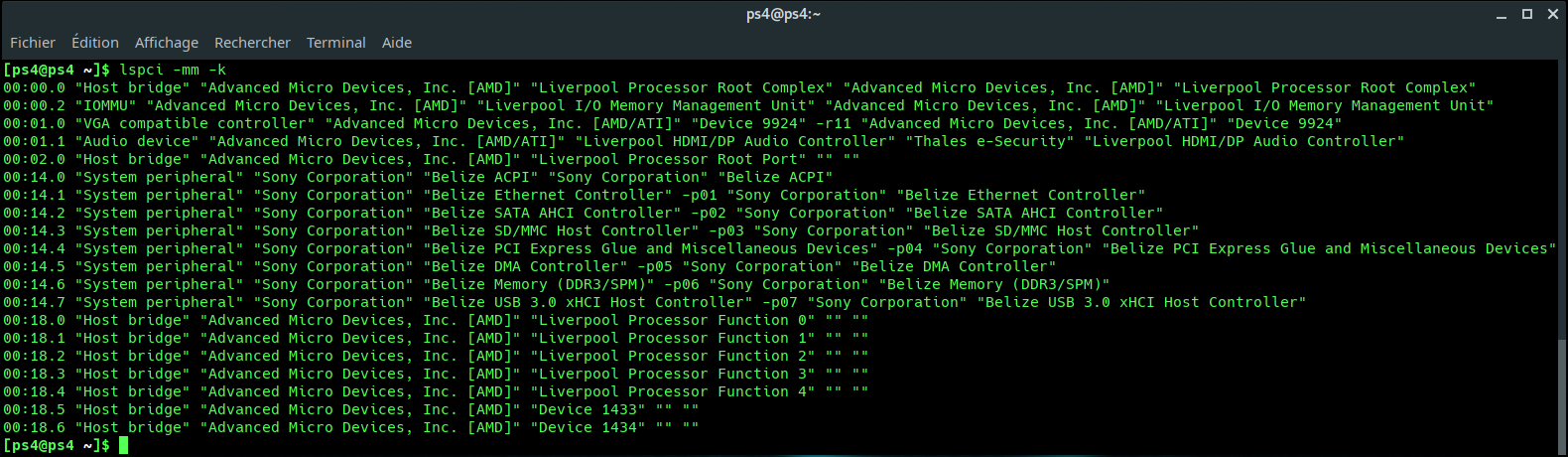Open the Terminal menu
Image resolution: width=1568 pixels, height=457 pixels.
point(335,43)
